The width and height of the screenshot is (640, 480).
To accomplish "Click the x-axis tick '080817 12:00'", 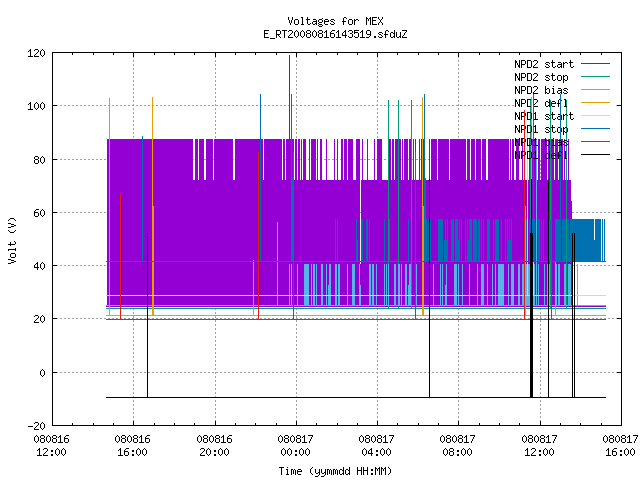I will point(539,446).
